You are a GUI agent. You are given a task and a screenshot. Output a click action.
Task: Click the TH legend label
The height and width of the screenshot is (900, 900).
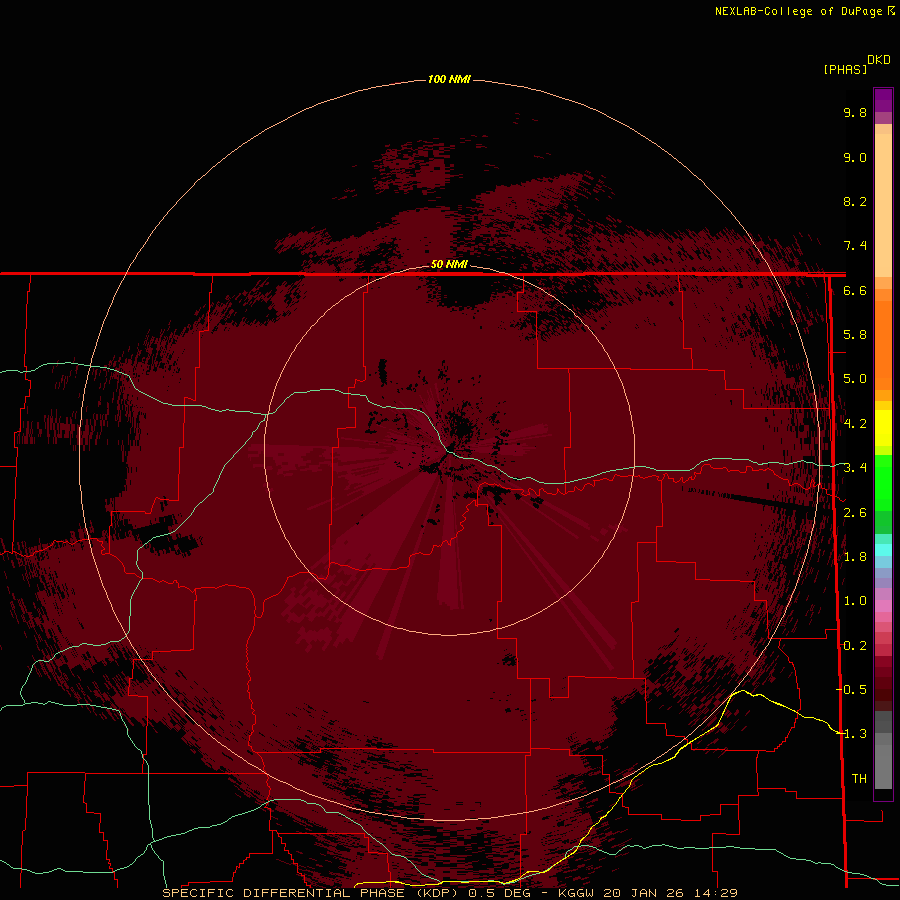(x=859, y=778)
